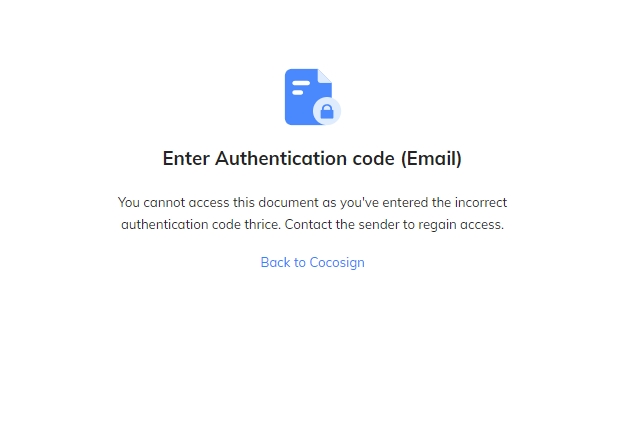
Task: Click the word Authentication in the heading
Action: [x=281, y=158]
